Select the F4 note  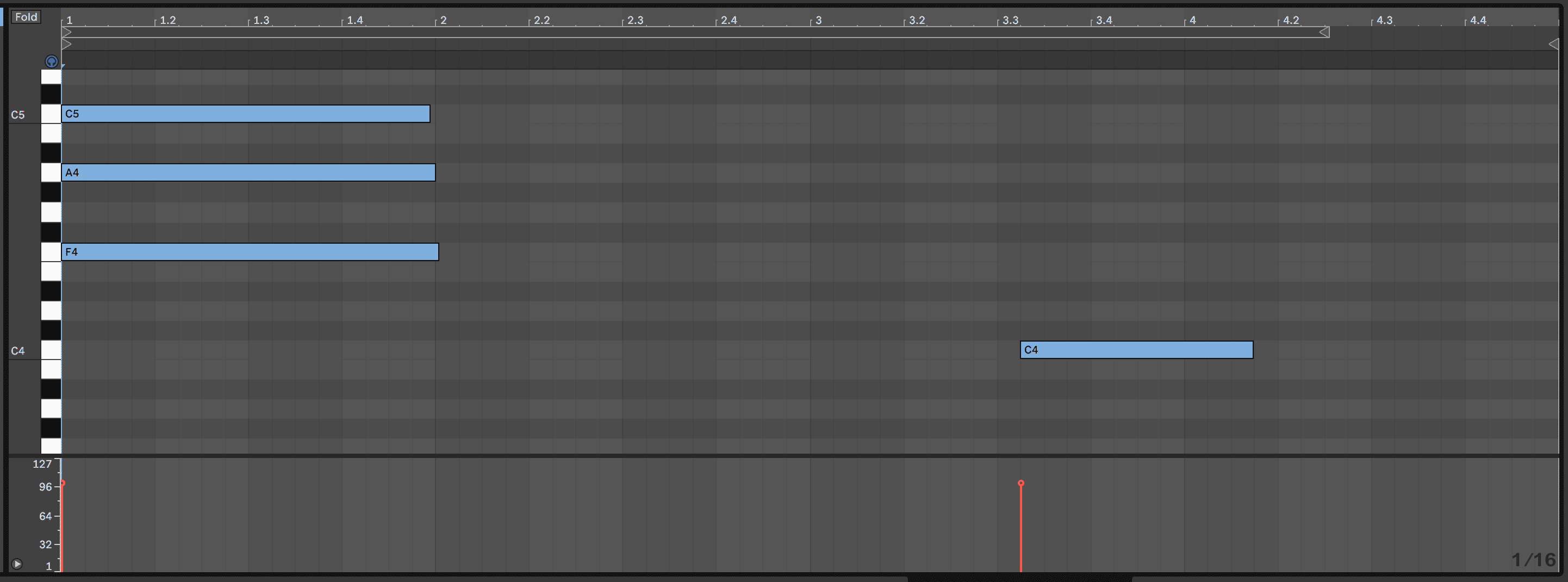[x=250, y=252]
